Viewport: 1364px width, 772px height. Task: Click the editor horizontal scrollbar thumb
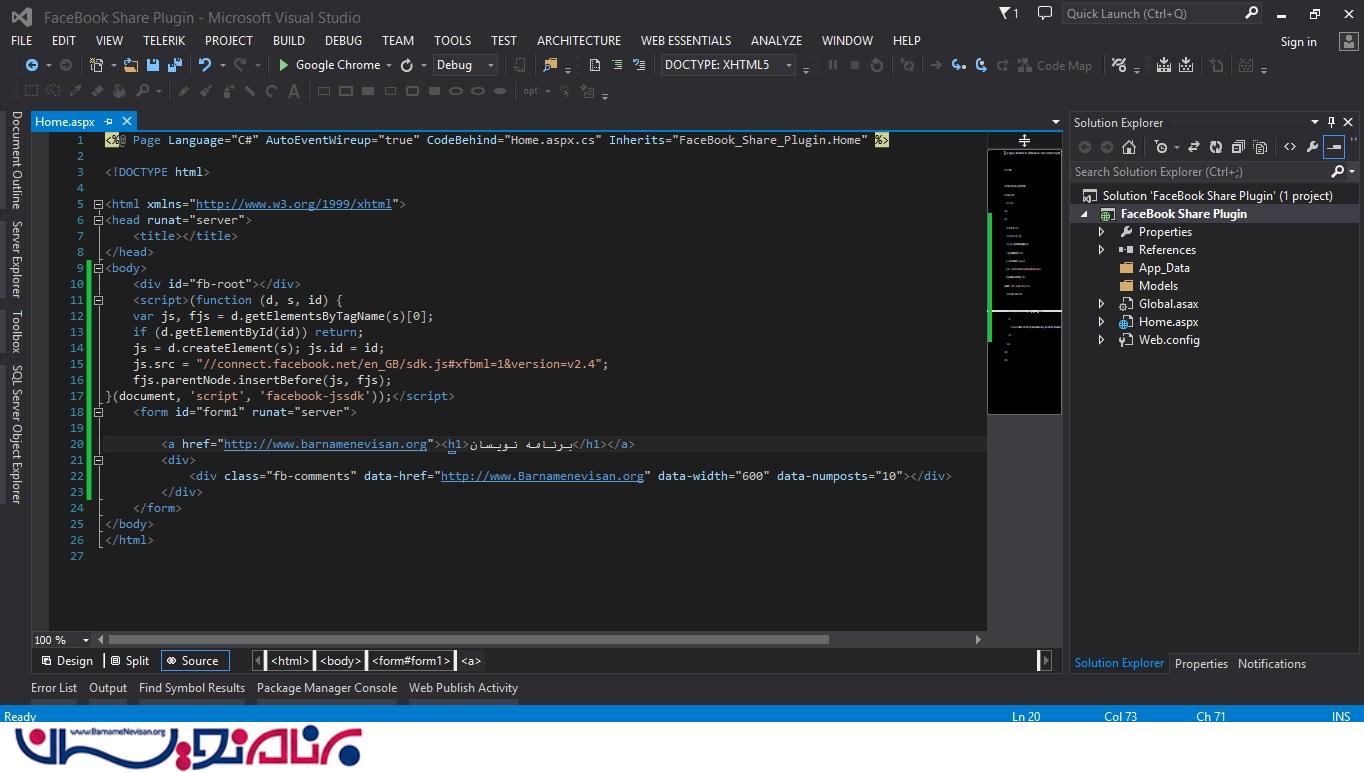pyautogui.click(x=468, y=640)
